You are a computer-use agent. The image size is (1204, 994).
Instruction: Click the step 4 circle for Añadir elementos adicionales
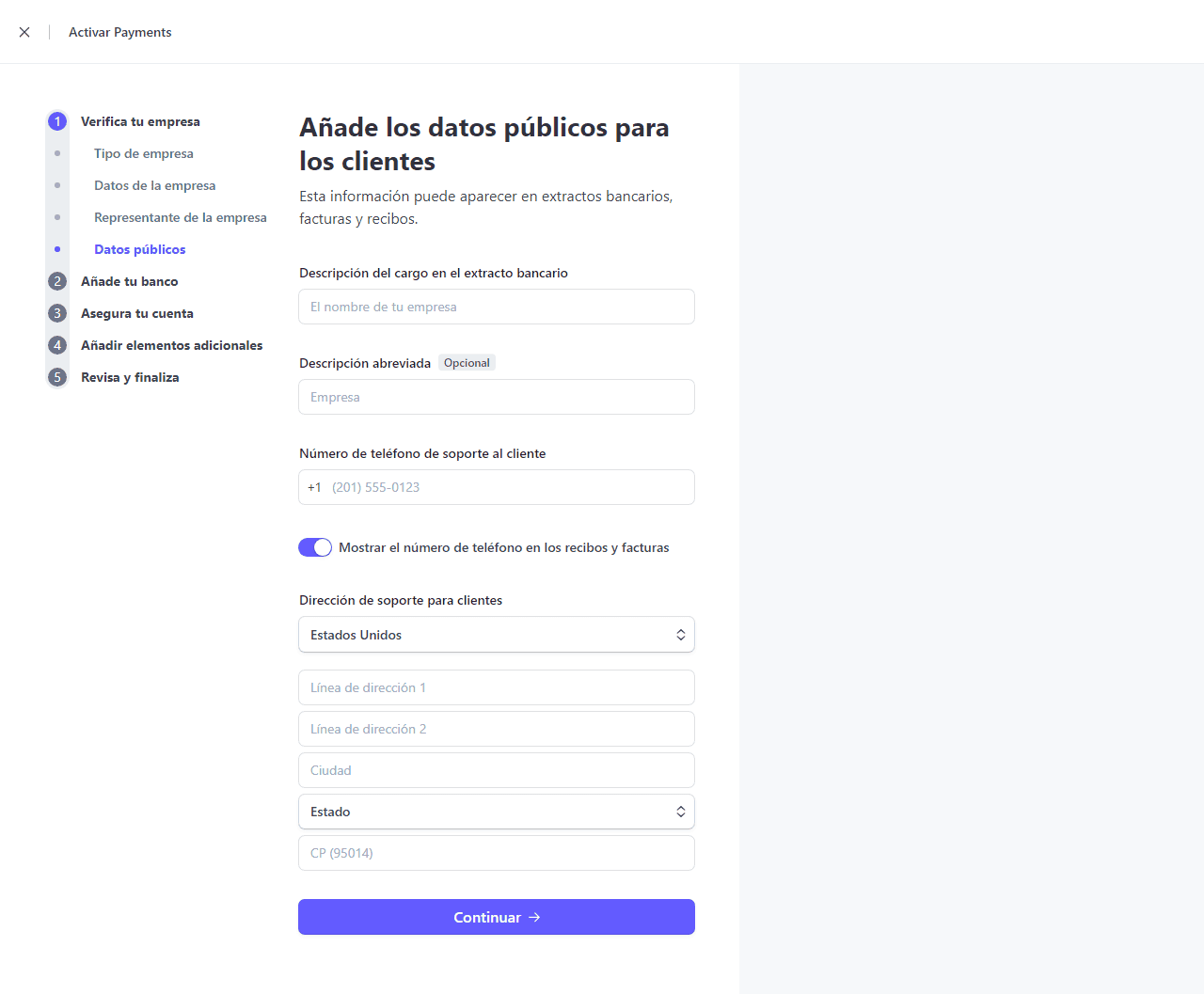pos(57,345)
